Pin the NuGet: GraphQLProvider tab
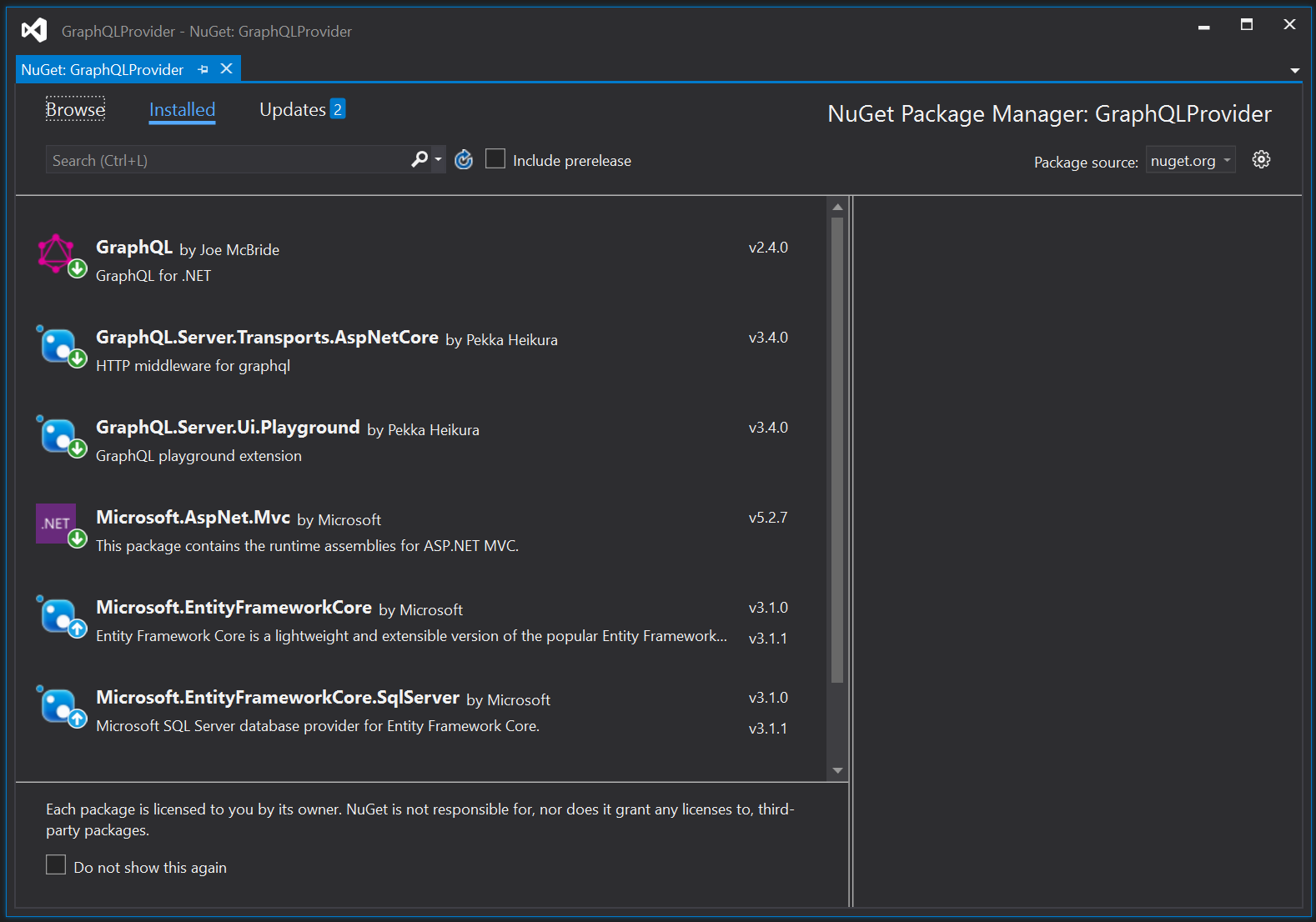The image size is (1316, 922). coord(203,69)
